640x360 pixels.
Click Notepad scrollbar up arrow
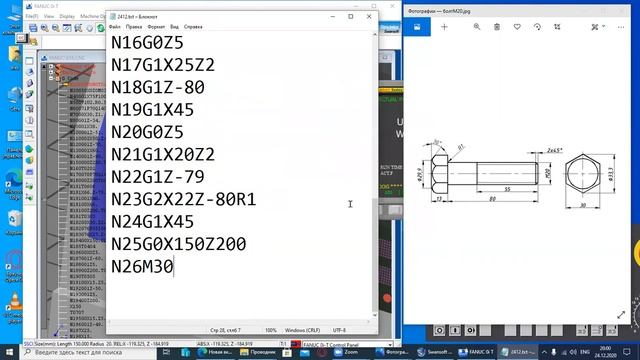pyautogui.click(x=375, y=35)
